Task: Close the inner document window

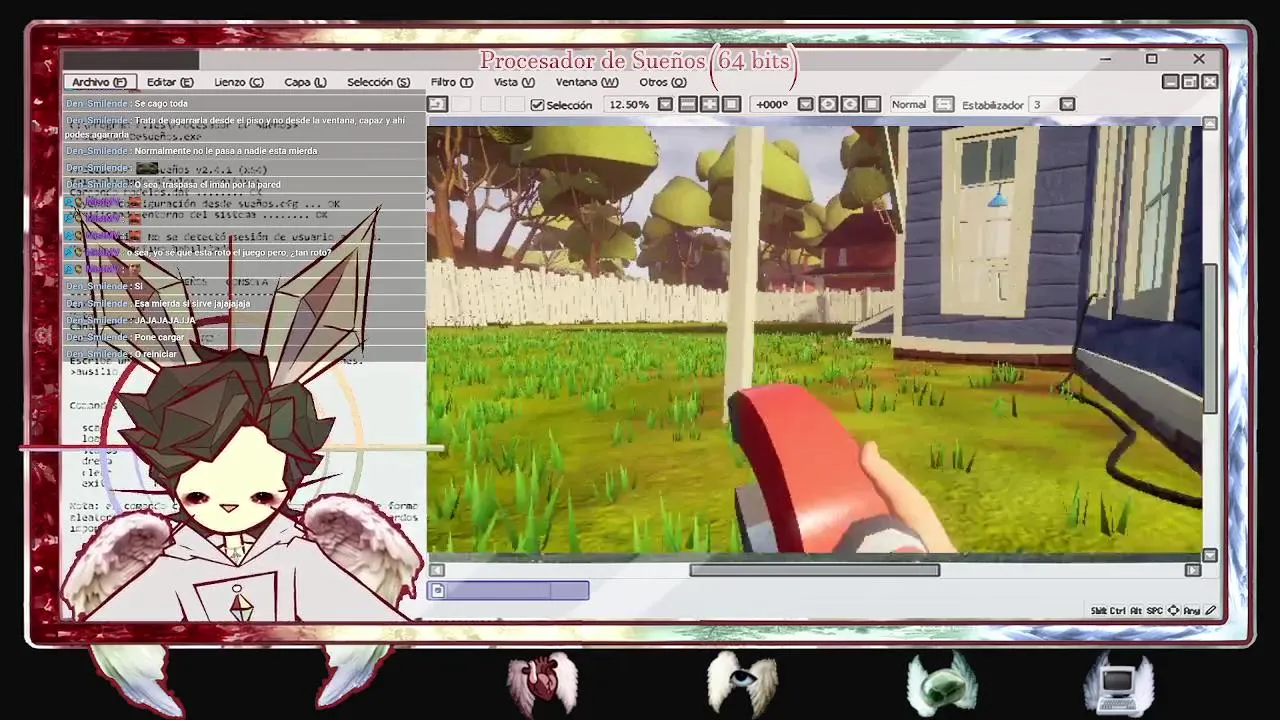Action: click(1210, 82)
